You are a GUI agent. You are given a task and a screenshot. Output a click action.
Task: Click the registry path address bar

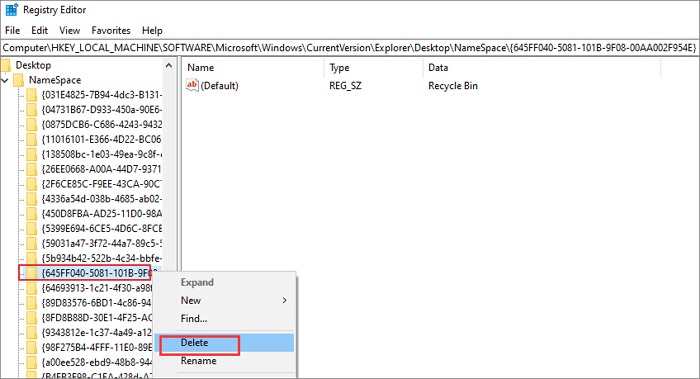tap(350, 48)
